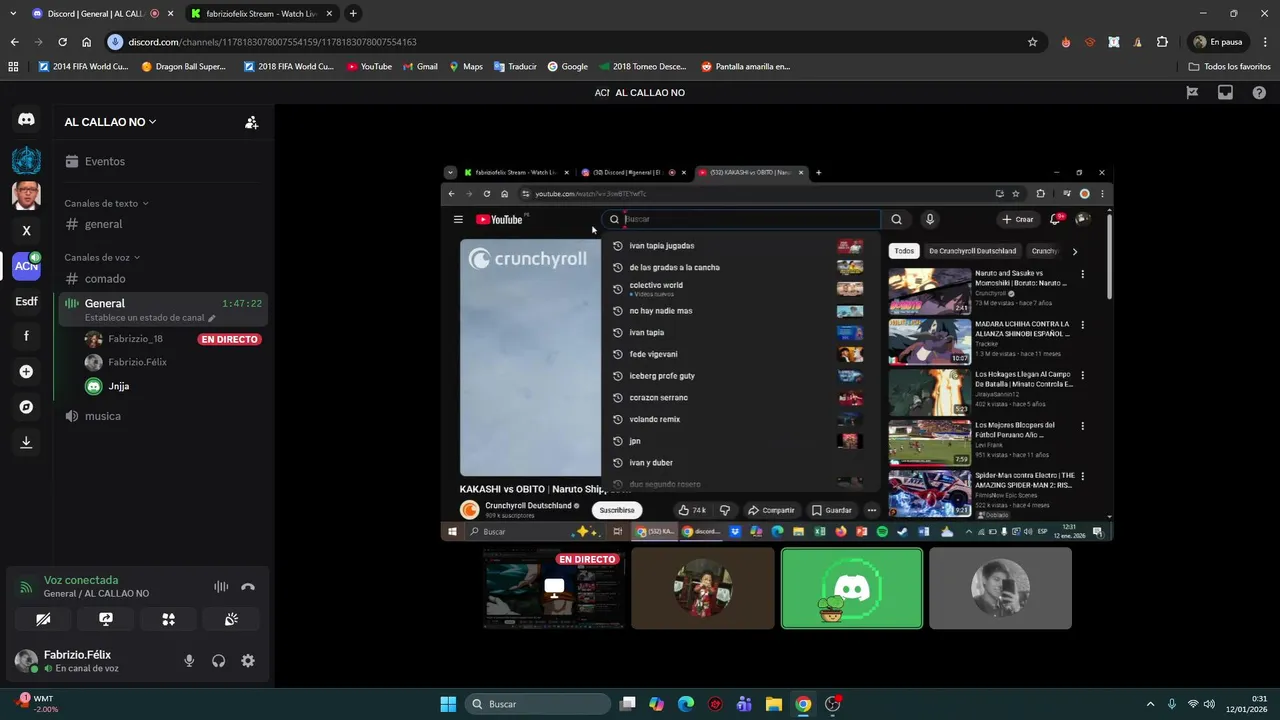
Task: Open Copilot from the taskbar
Action: click(656, 704)
